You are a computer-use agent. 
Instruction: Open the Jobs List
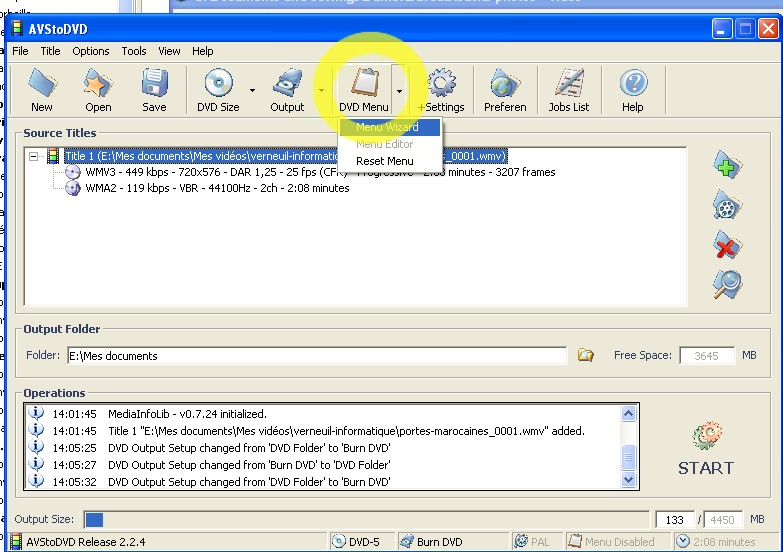point(569,89)
